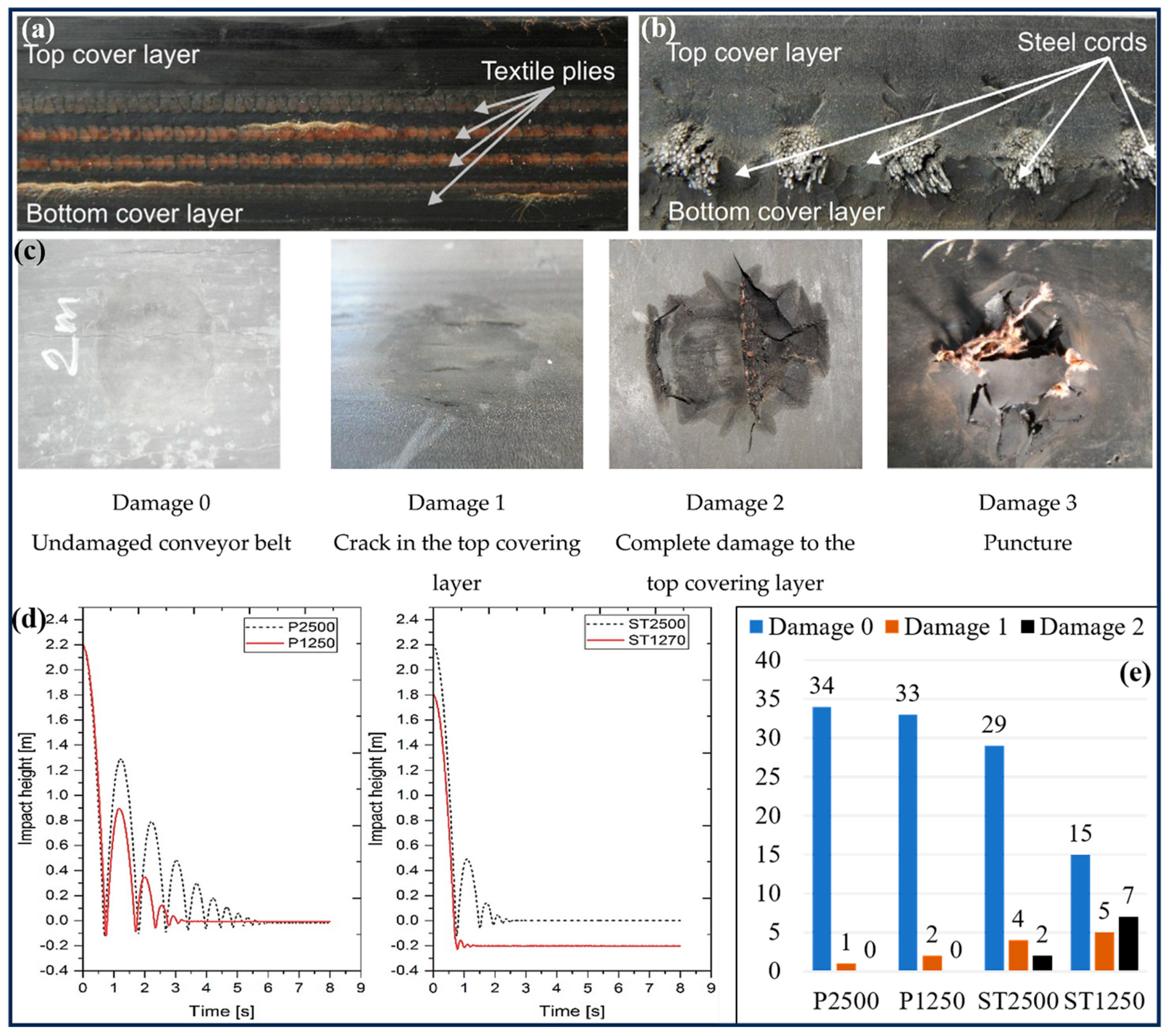1168x1036 pixels.
Task: Click the ST2500 x-axis category label
Action: point(1018,1001)
